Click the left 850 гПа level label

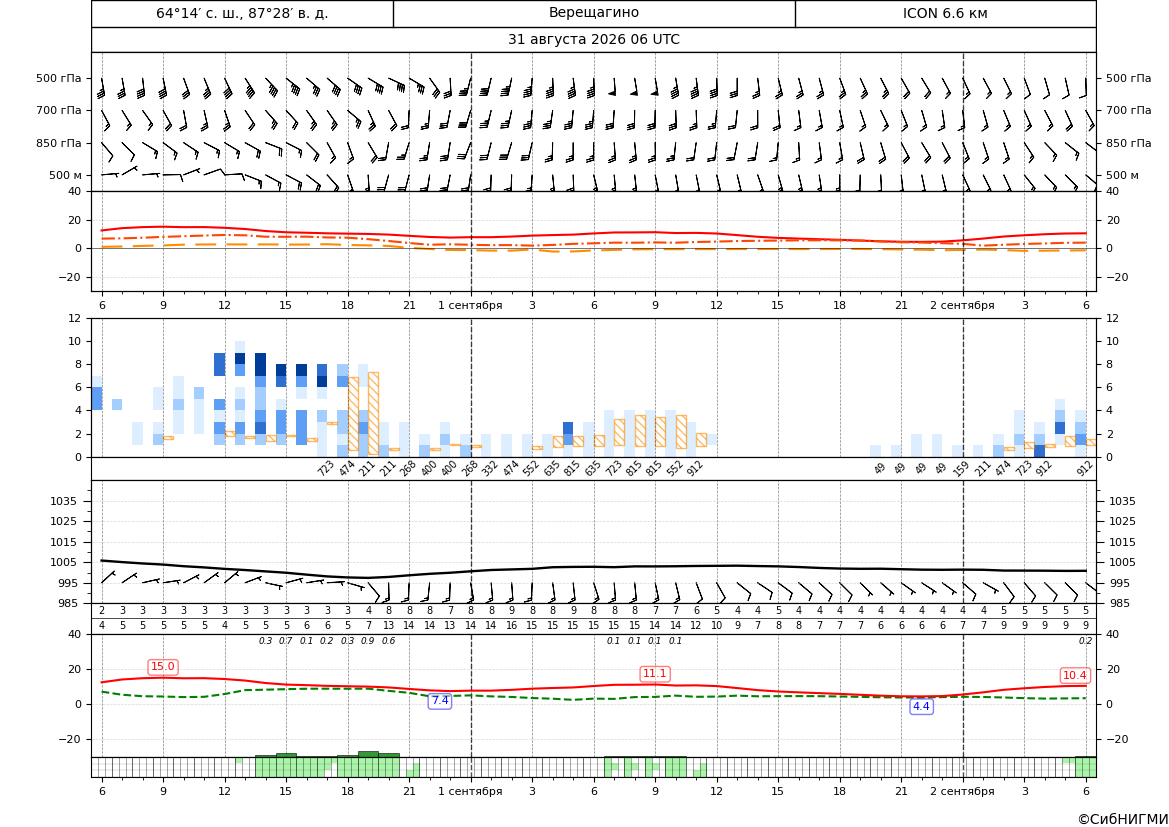coord(59,143)
